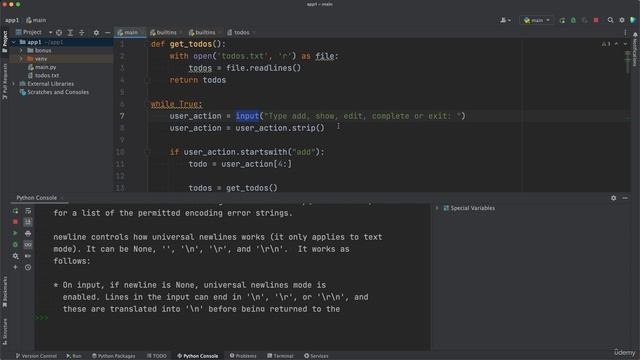Open the TODO tool window
This screenshot has width=640, height=360.
pos(157,356)
